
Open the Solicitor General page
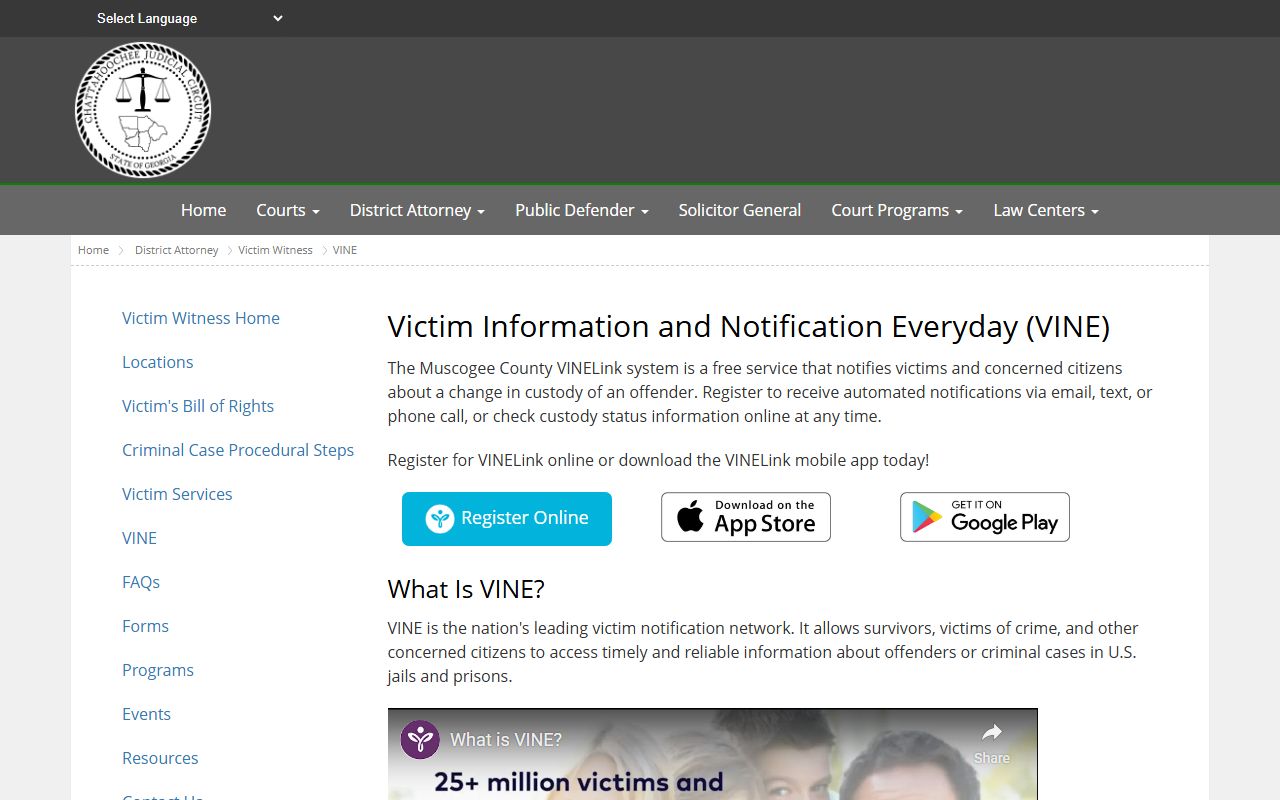pos(740,210)
